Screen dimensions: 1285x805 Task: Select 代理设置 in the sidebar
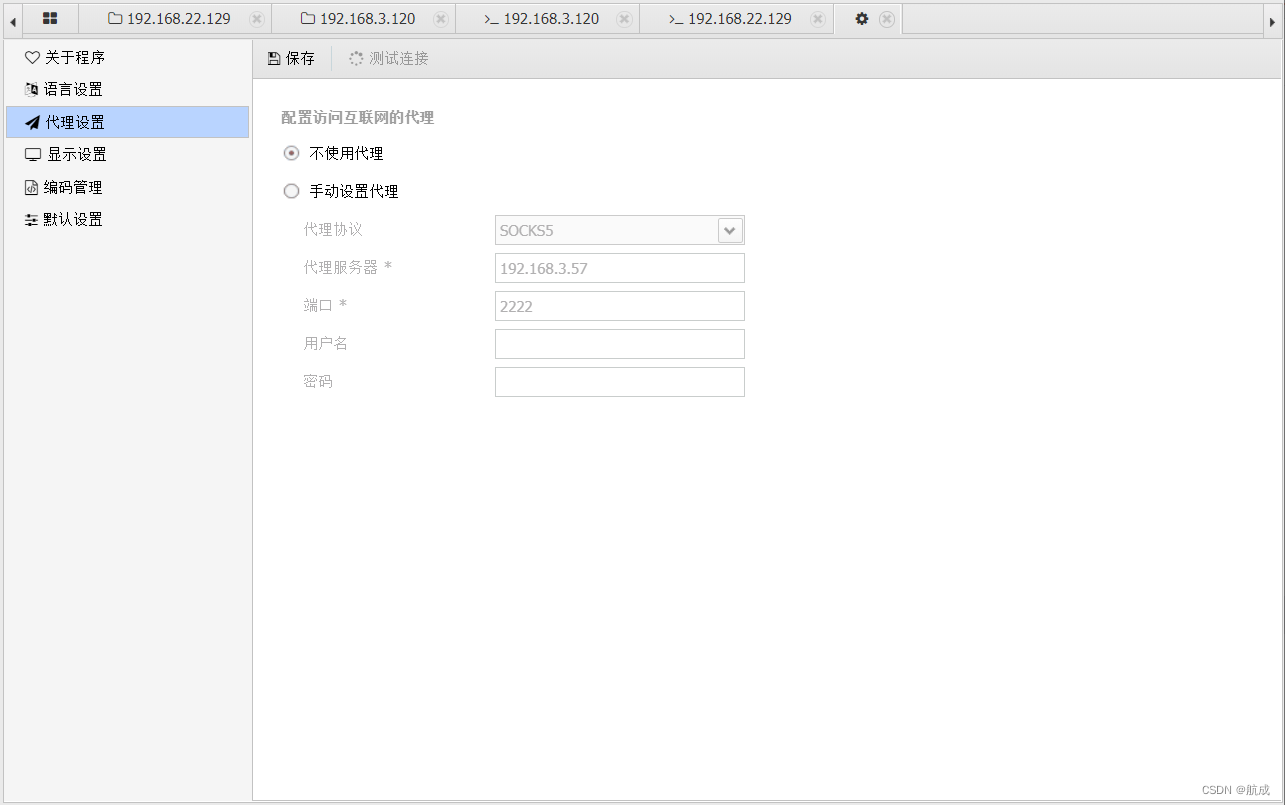tap(128, 122)
